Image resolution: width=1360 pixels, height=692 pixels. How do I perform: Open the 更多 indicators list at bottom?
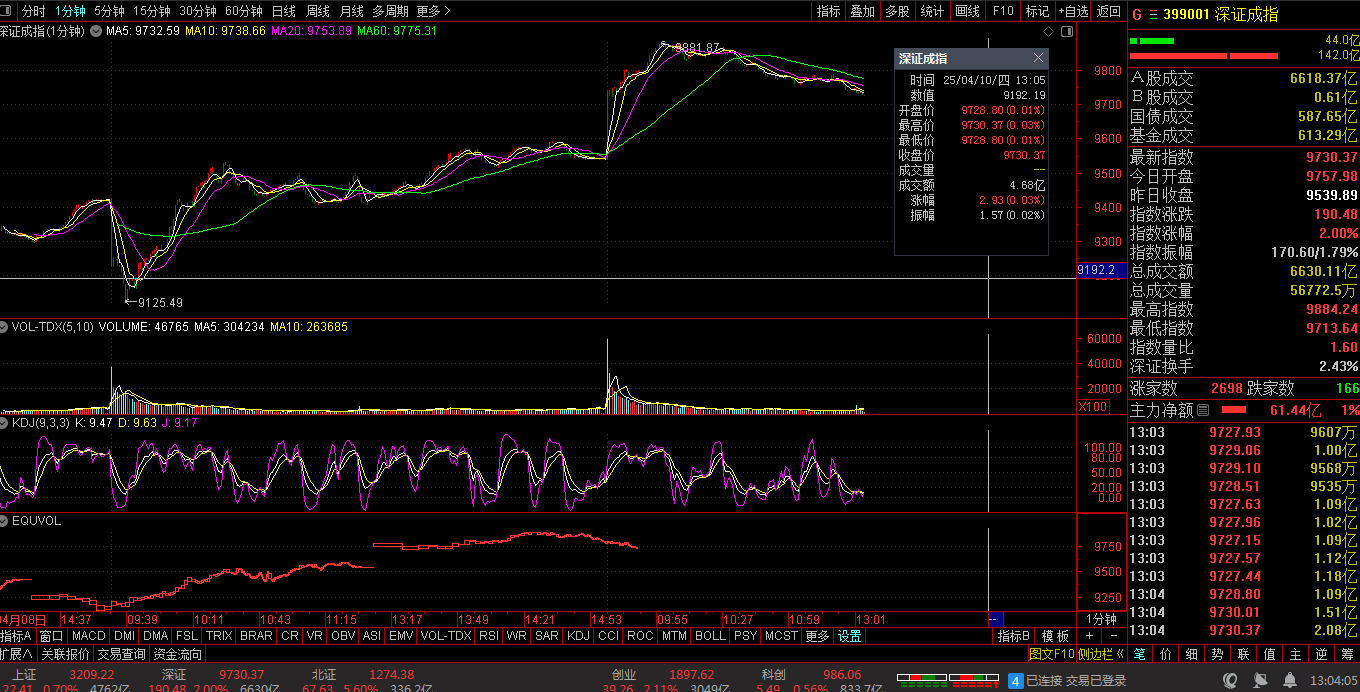[x=817, y=636]
